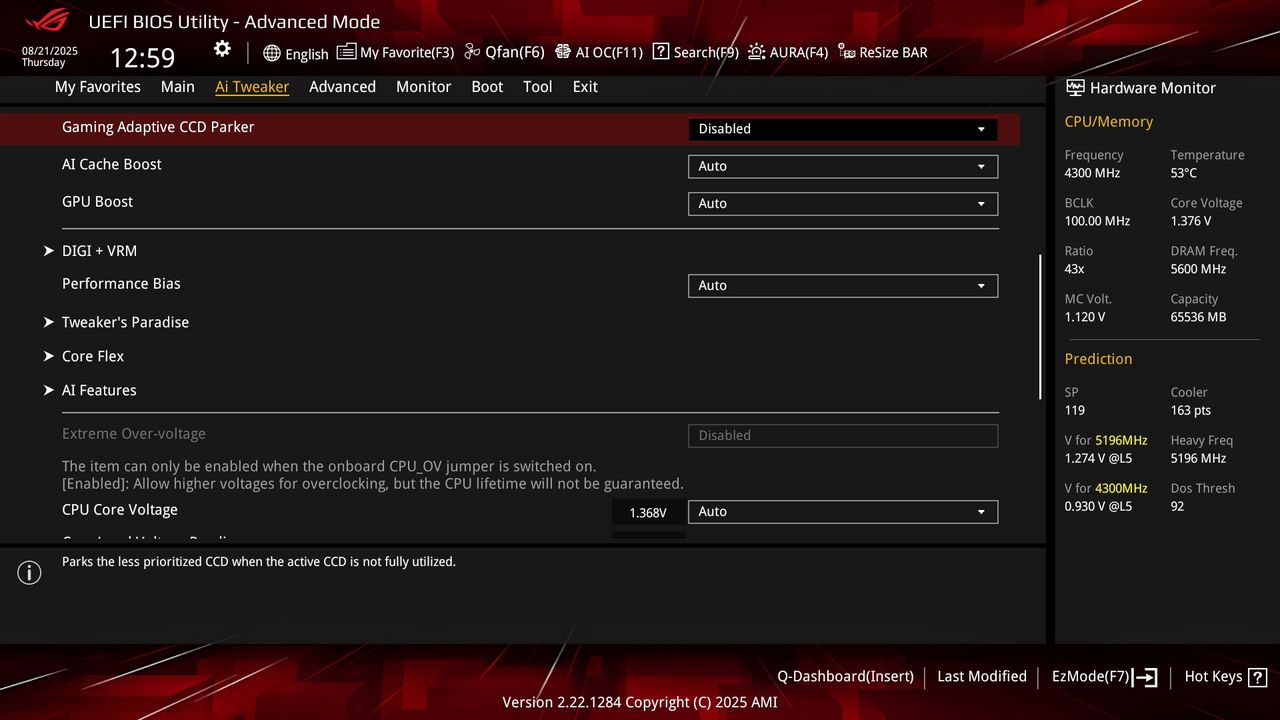The height and width of the screenshot is (720, 1280).
Task: Click the ReSize BAR icon
Action: (x=882, y=52)
